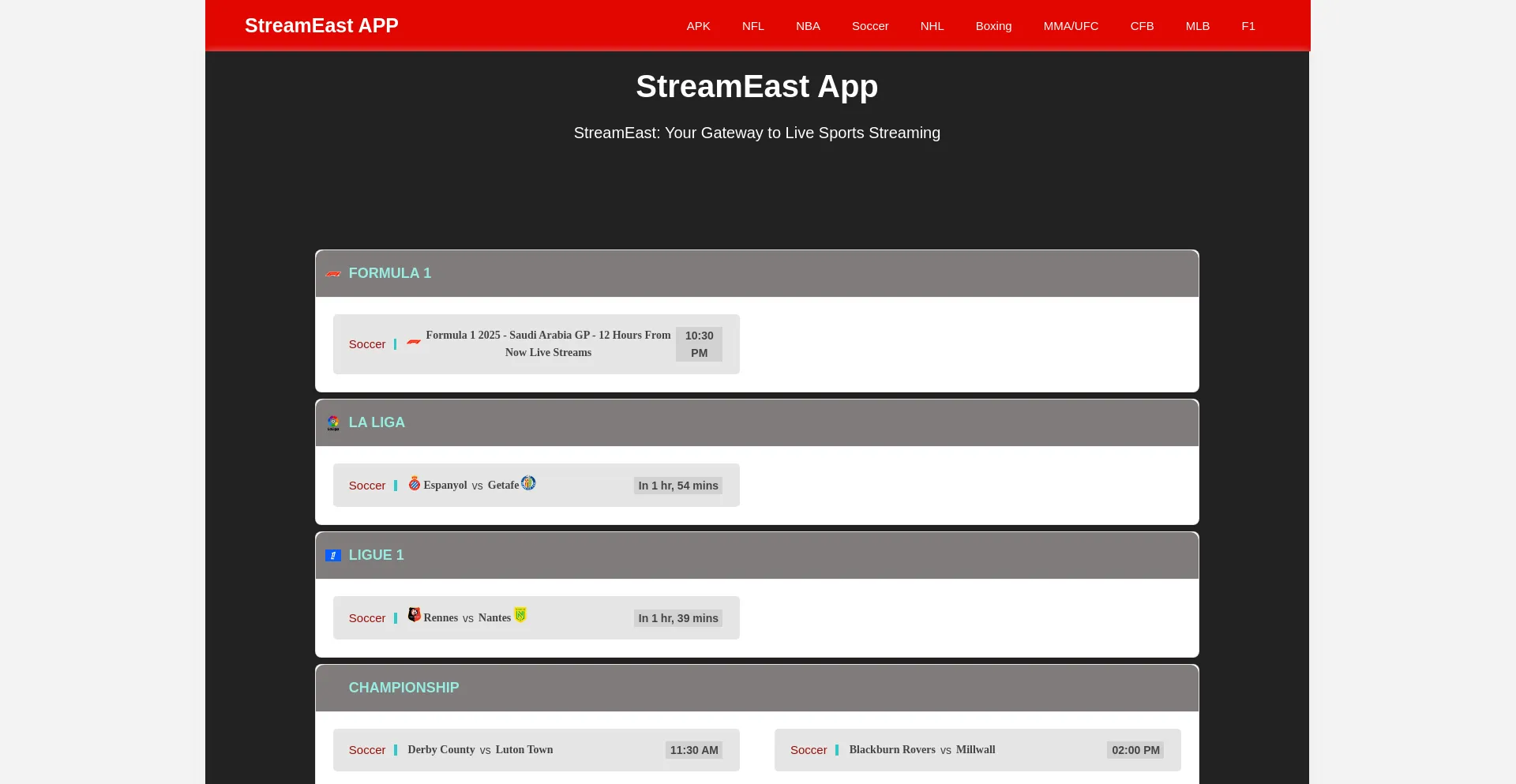Click the StreamEast App main heading
Viewport: 1516px width, 784px height.
coord(757,87)
